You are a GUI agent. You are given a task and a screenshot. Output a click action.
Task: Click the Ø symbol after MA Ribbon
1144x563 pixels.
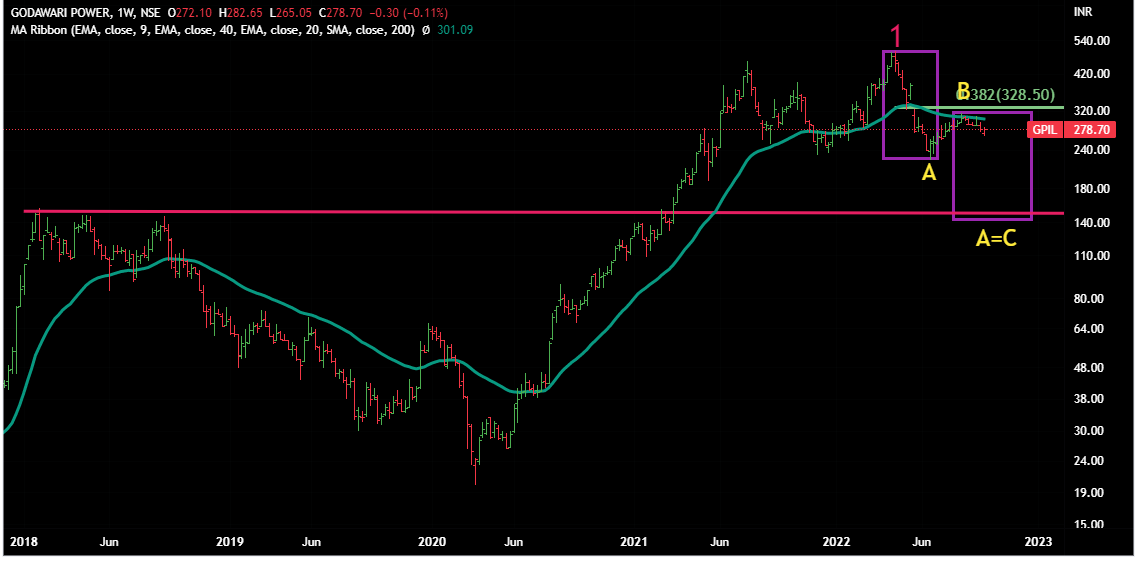point(427,30)
